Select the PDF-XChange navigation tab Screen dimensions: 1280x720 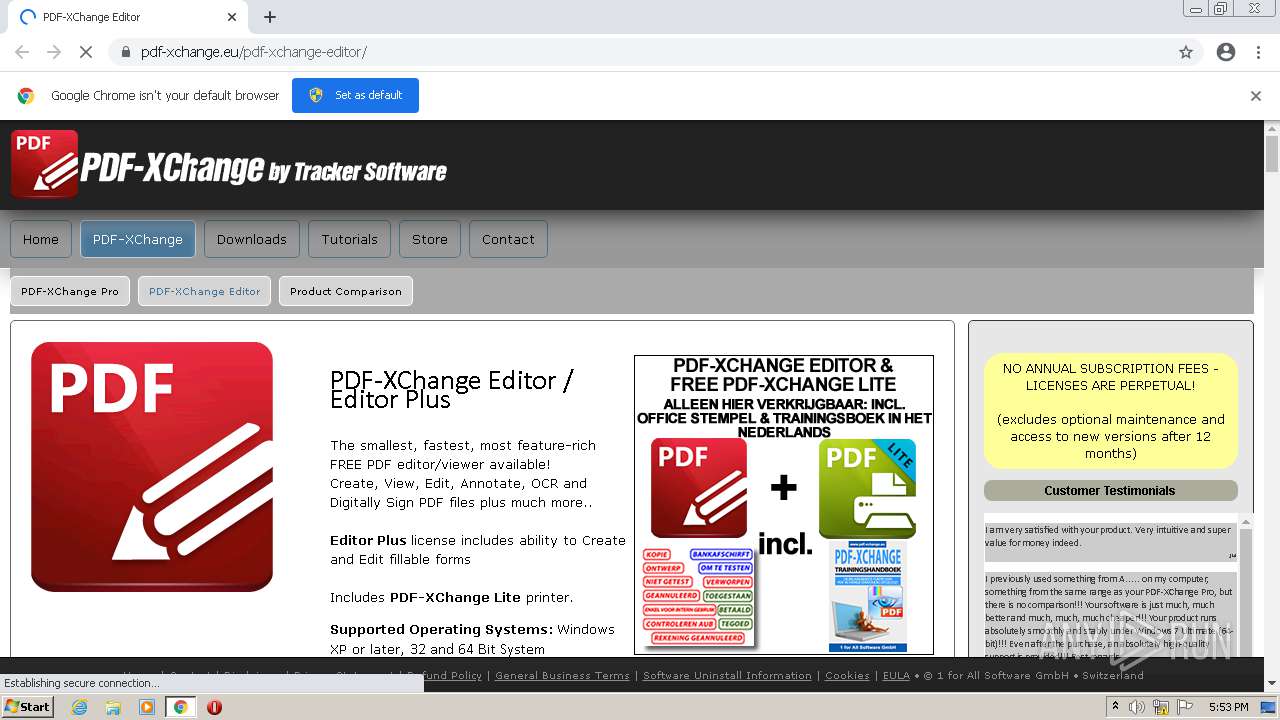(138, 239)
